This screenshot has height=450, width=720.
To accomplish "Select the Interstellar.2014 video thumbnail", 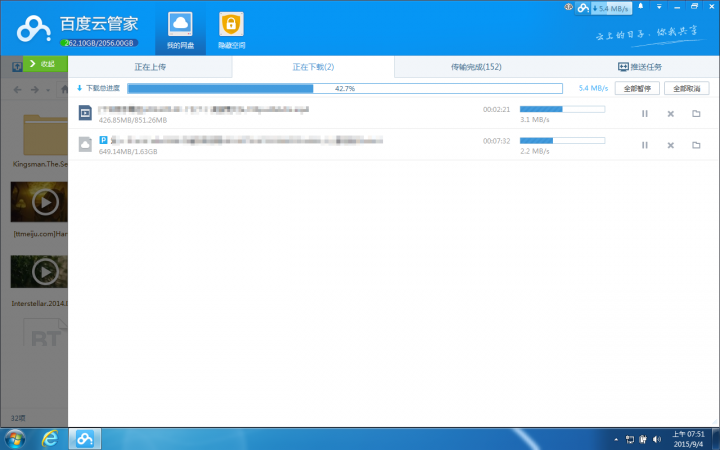I will [x=39, y=272].
